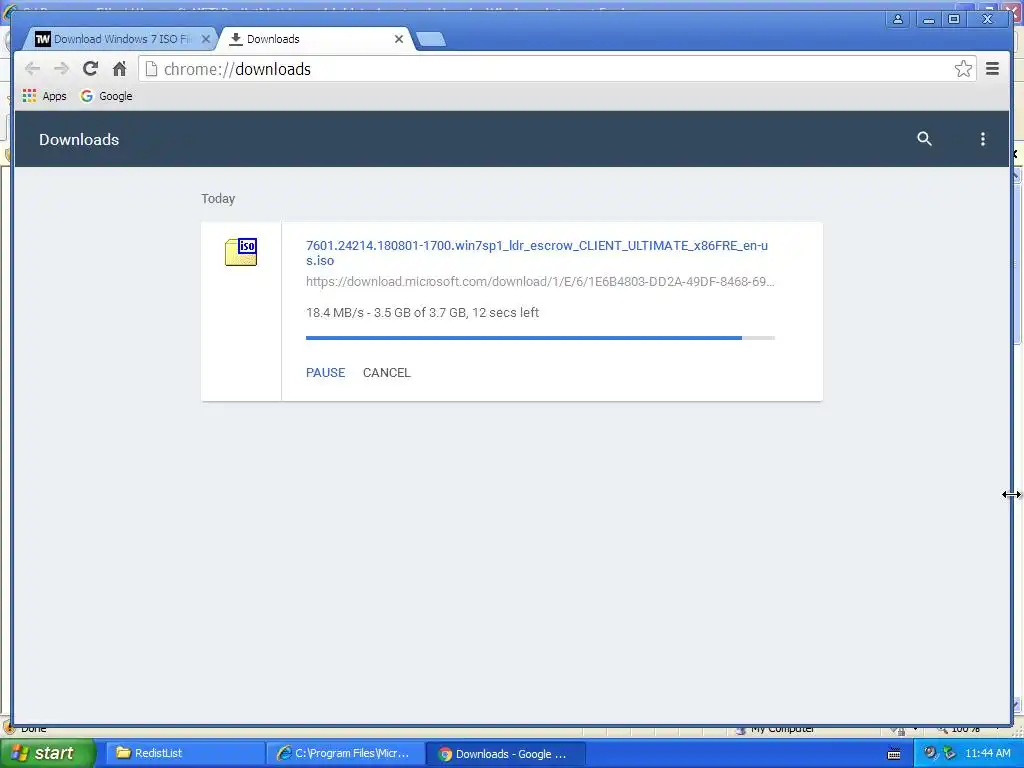Click the chrome://downloads address bar
Viewport: 1024px width, 768px height.
[557, 69]
